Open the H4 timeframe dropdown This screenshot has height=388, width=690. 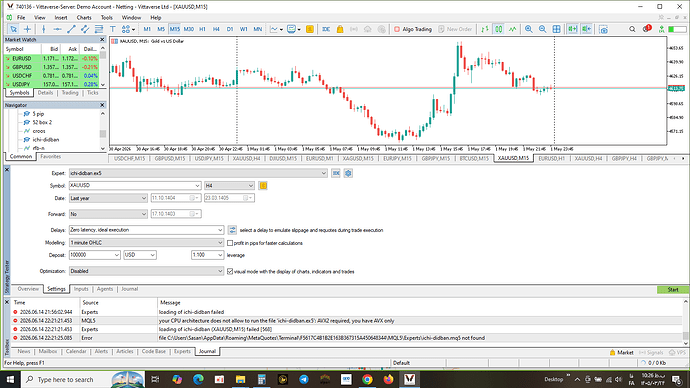pyautogui.click(x=229, y=186)
